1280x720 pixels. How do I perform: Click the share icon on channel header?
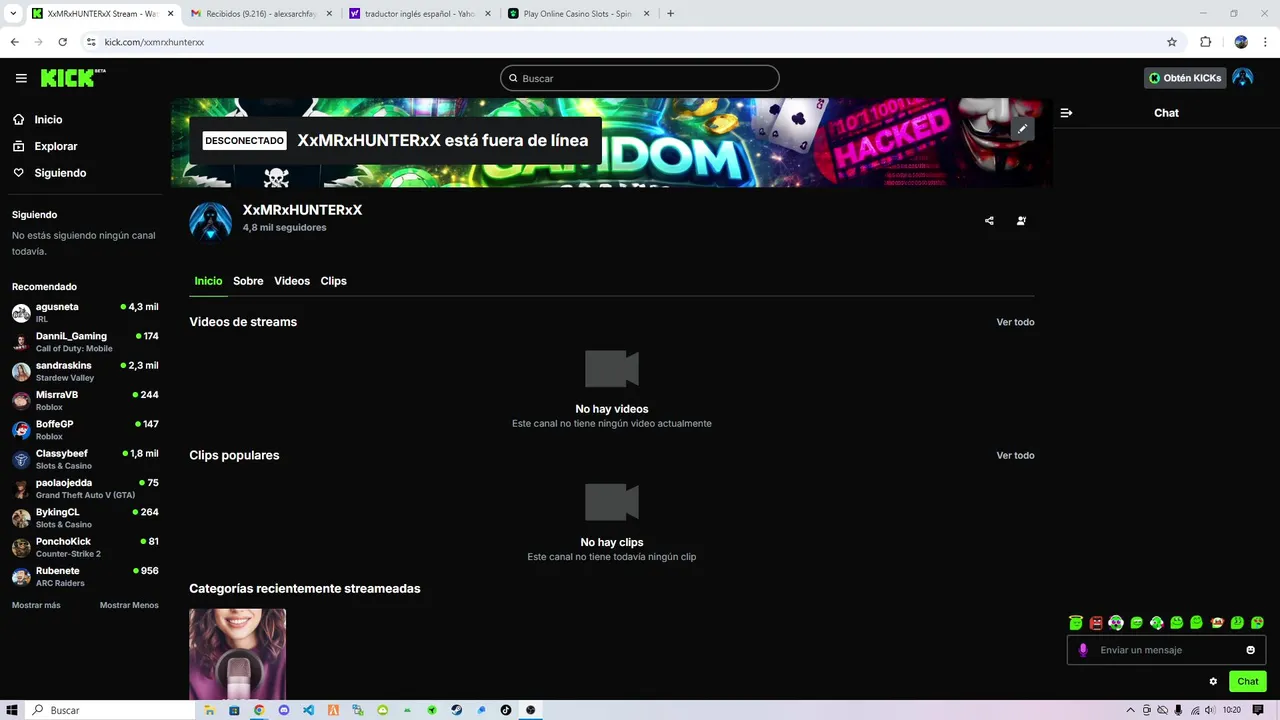989,221
